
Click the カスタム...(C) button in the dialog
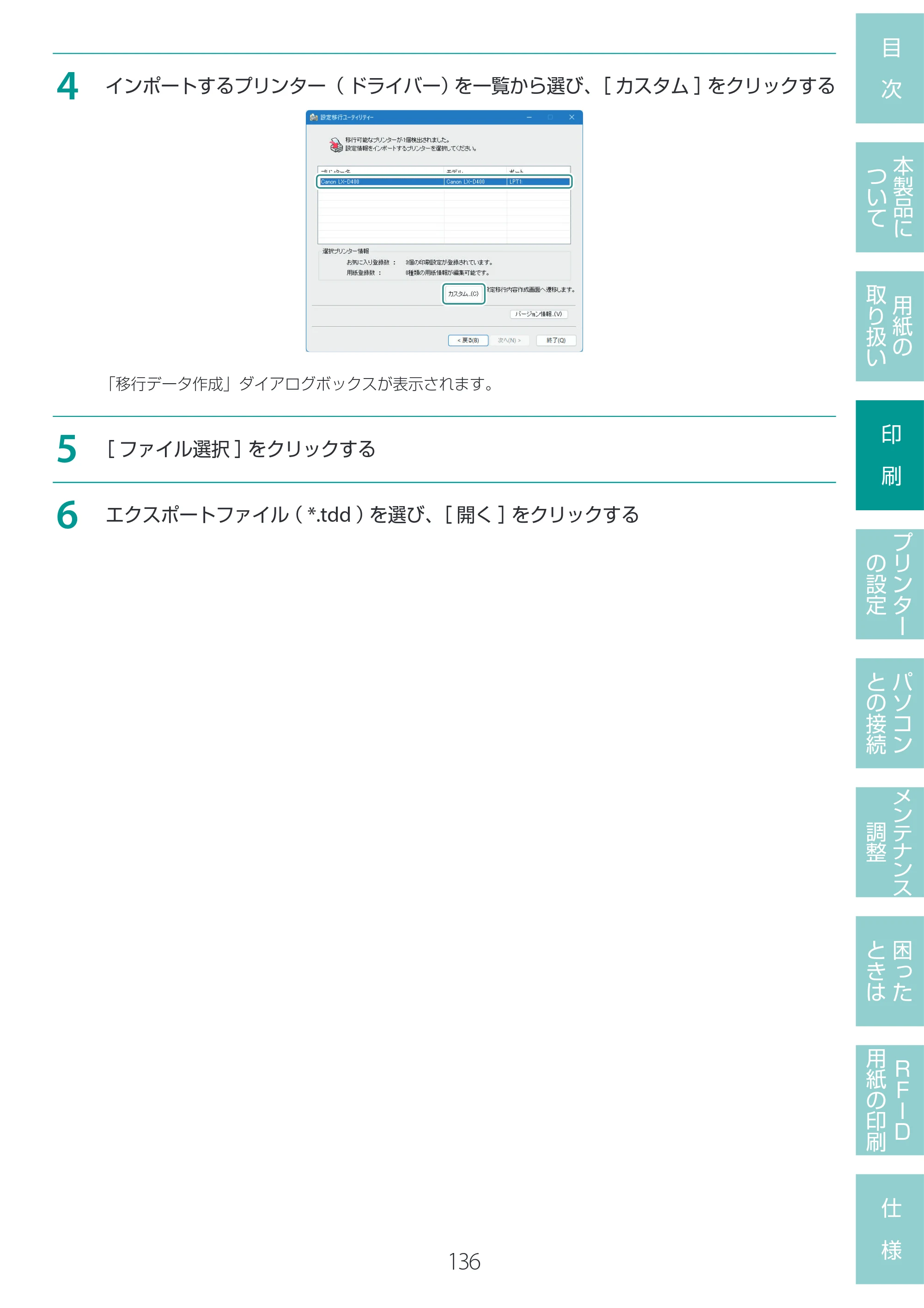pyautogui.click(x=463, y=294)
